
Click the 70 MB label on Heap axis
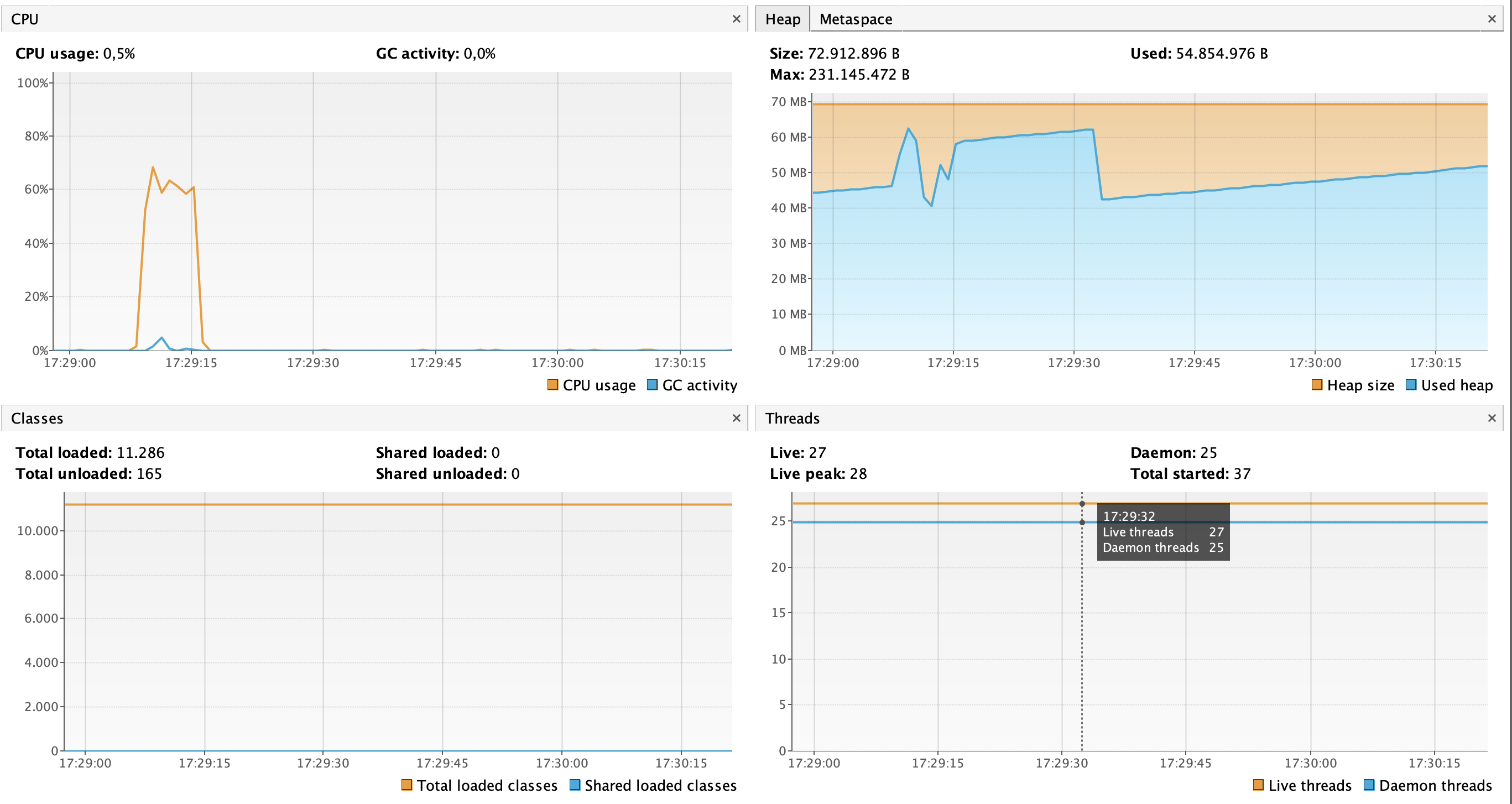point(788,102)
